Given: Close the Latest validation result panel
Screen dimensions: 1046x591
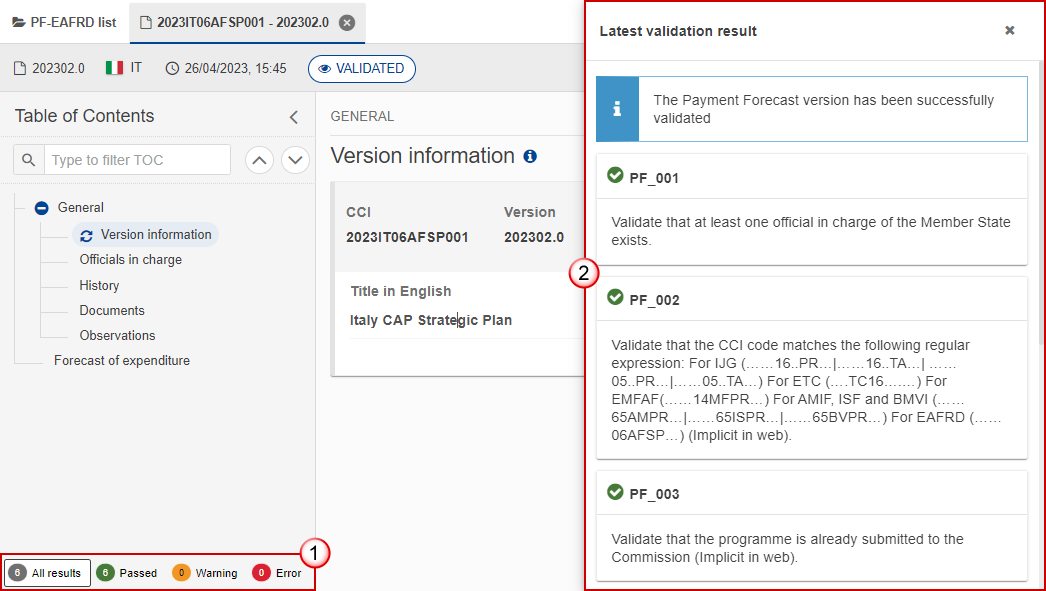Looking at the screenshot, I should click(1010, 31).
